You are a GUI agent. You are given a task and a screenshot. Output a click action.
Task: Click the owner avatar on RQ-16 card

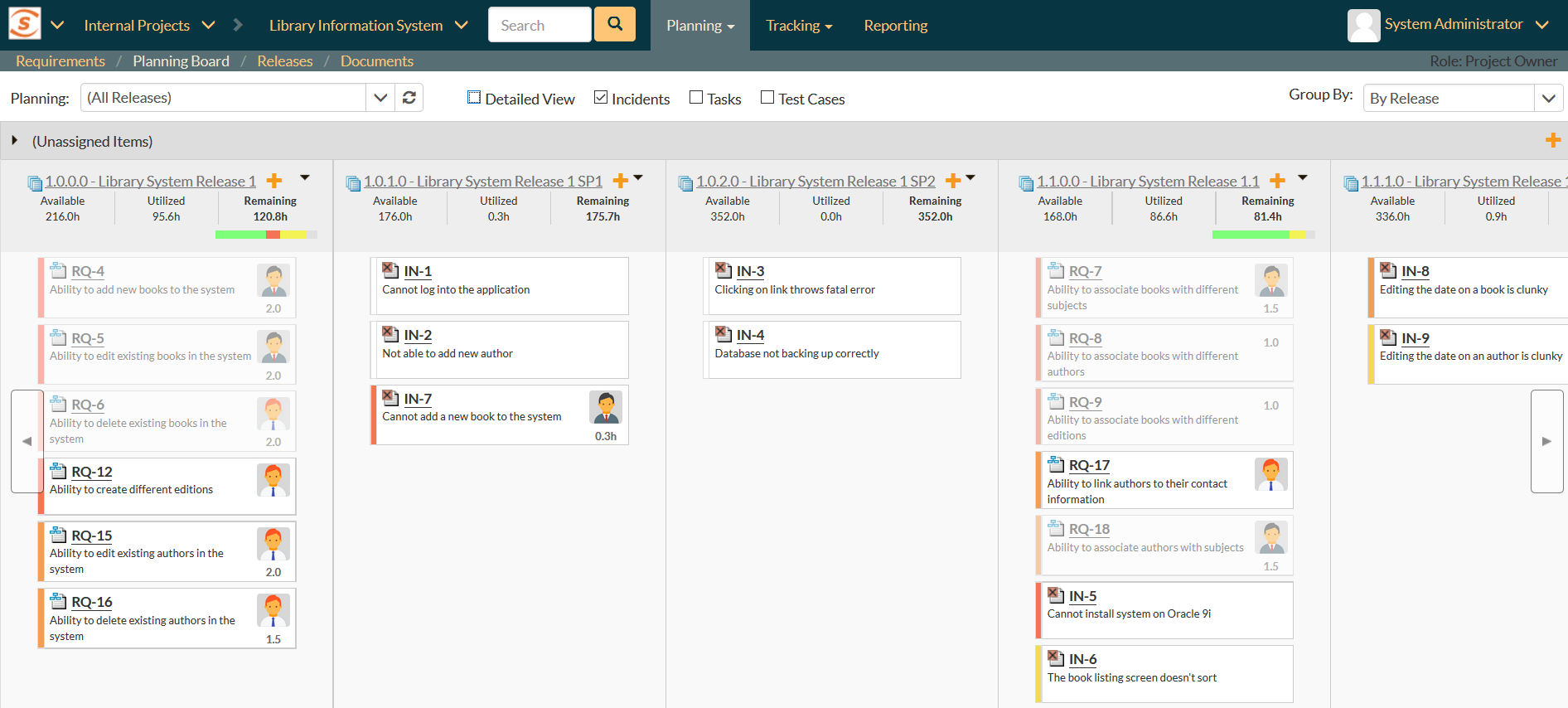(x=273, y=610)
